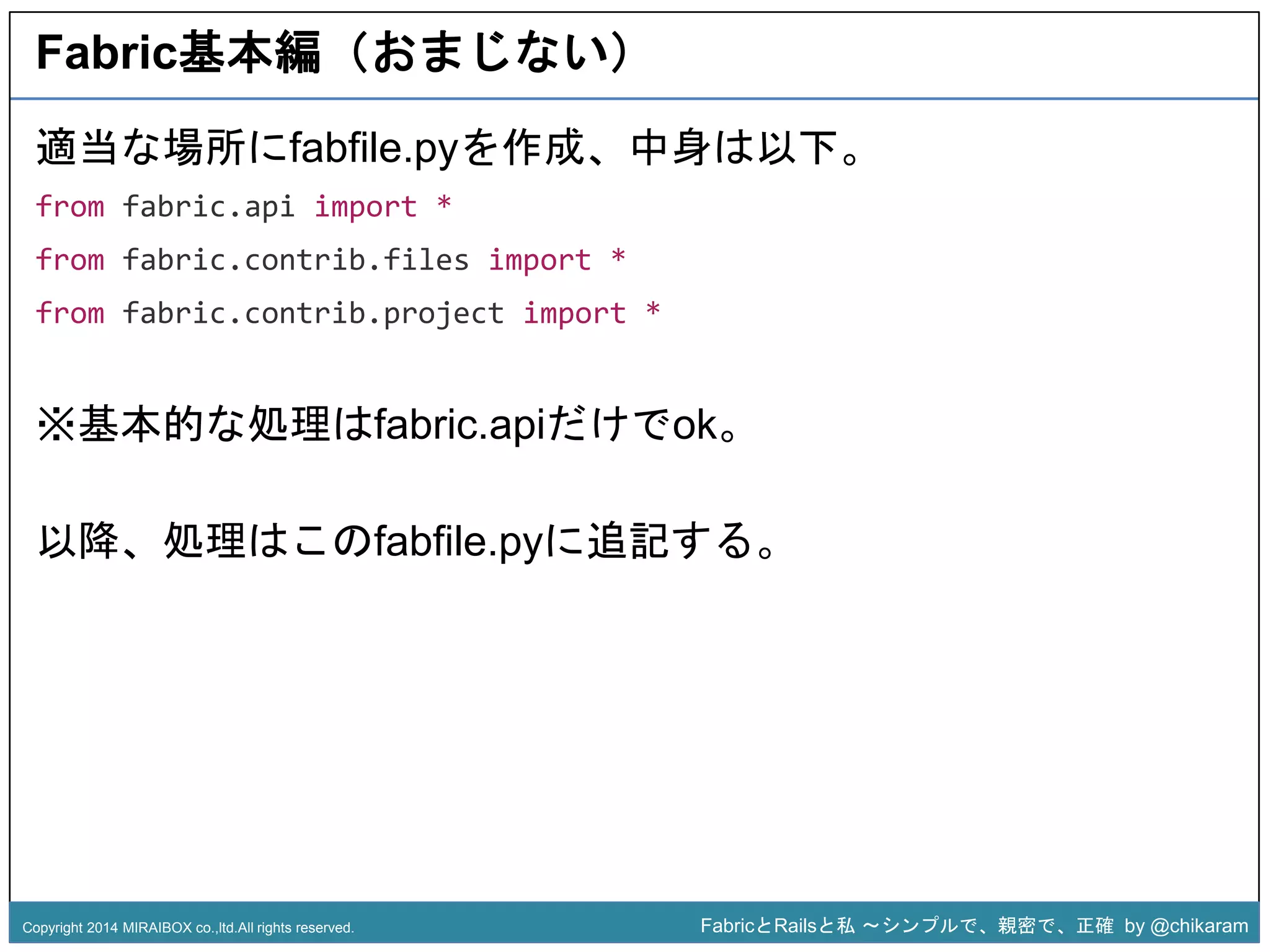Click the footer text 'Copyright 2014 MIRAIBOX co.,ltd.All rights reserved.'
The width and height of the screenshot is (1270, 952).
pos(189,928)
